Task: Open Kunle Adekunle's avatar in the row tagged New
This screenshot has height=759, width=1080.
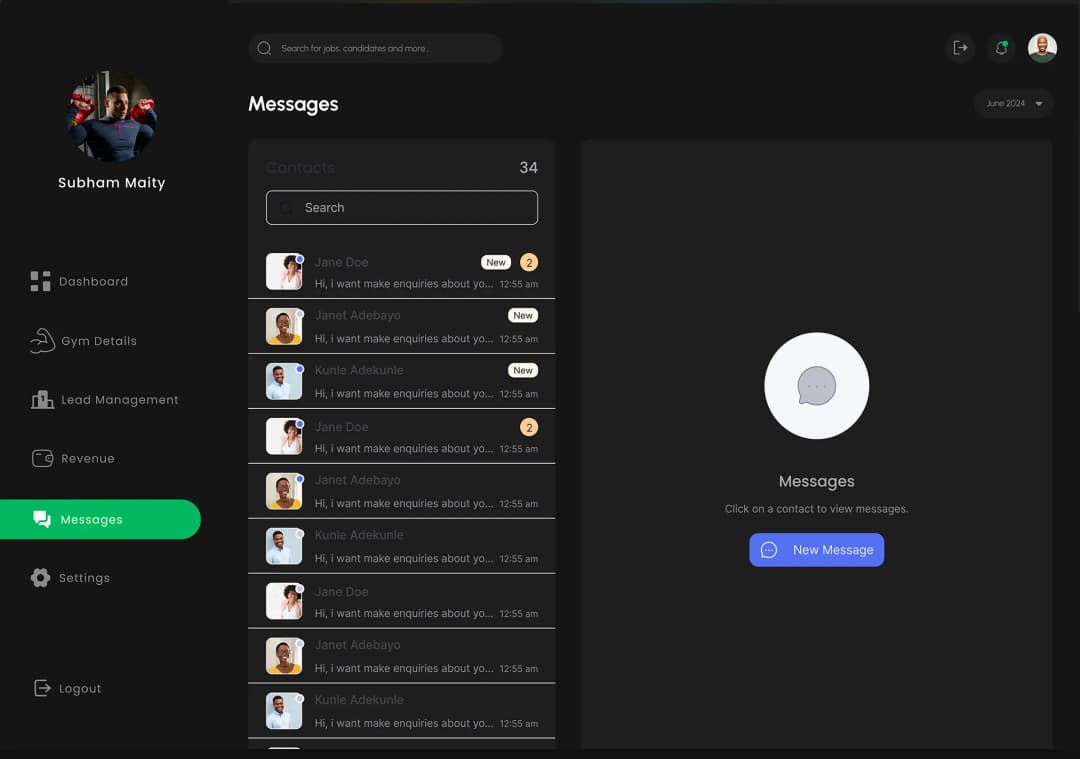Action: [x=284, y=381]
